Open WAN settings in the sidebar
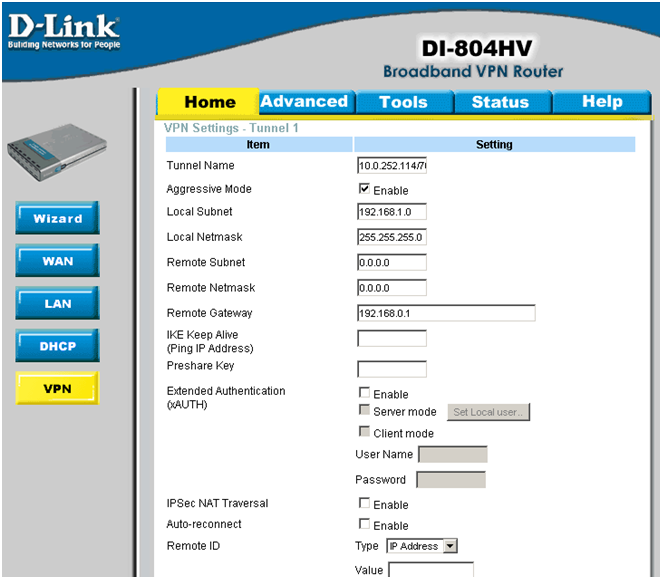This screenshot has width=662, height=579. (57, 261)
